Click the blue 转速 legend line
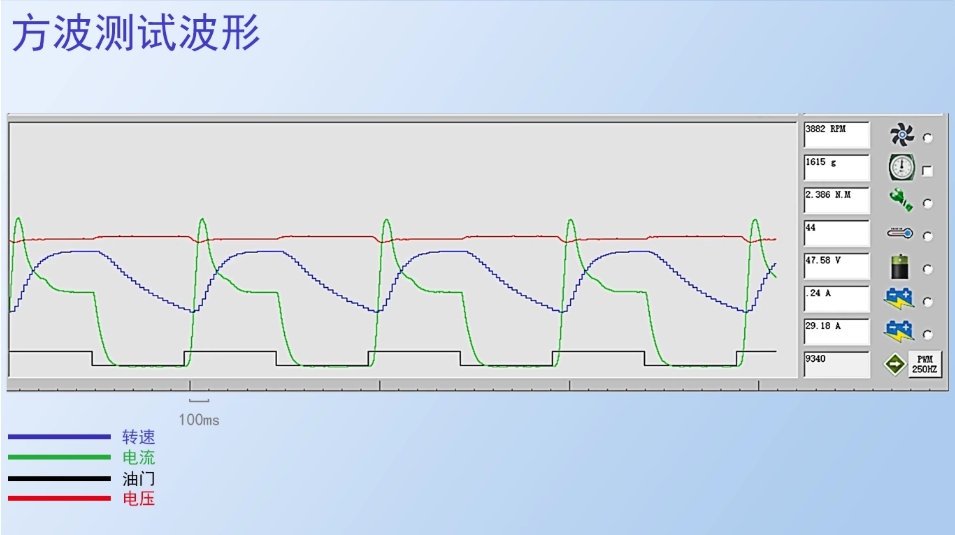The image size is (955, 535). (59, 437)
